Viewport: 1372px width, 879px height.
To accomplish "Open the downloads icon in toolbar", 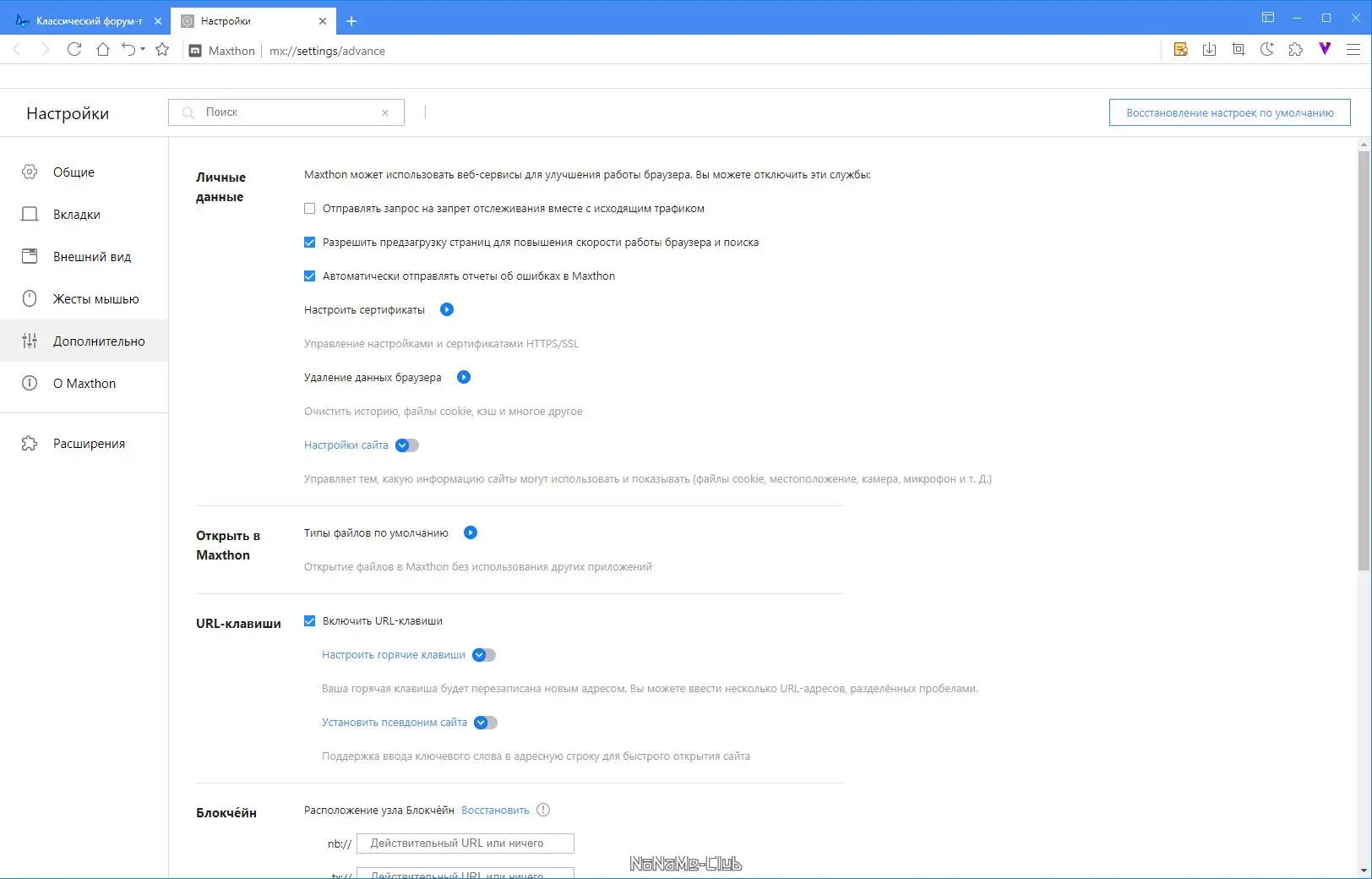I will pos(1210,50).
